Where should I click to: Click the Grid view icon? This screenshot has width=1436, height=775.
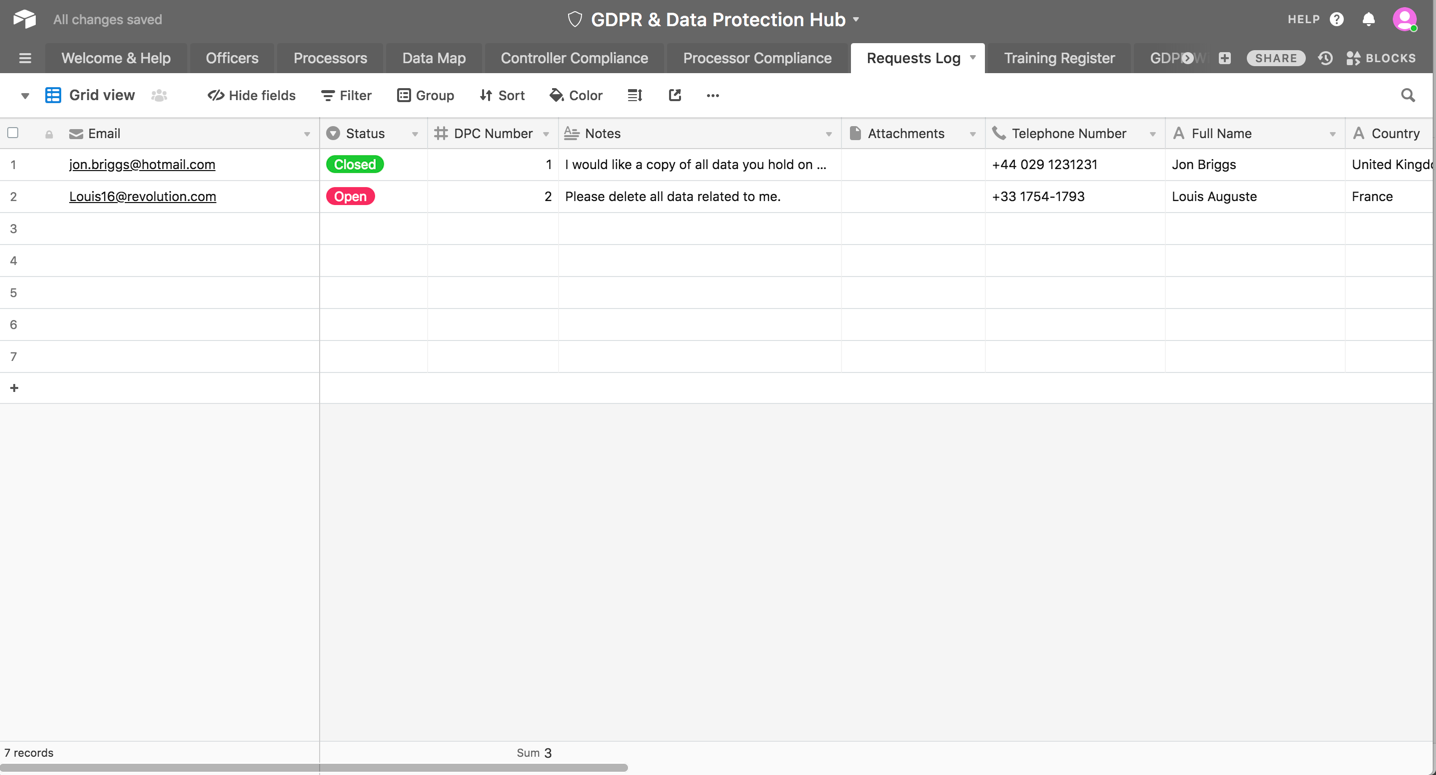[52, 95]
